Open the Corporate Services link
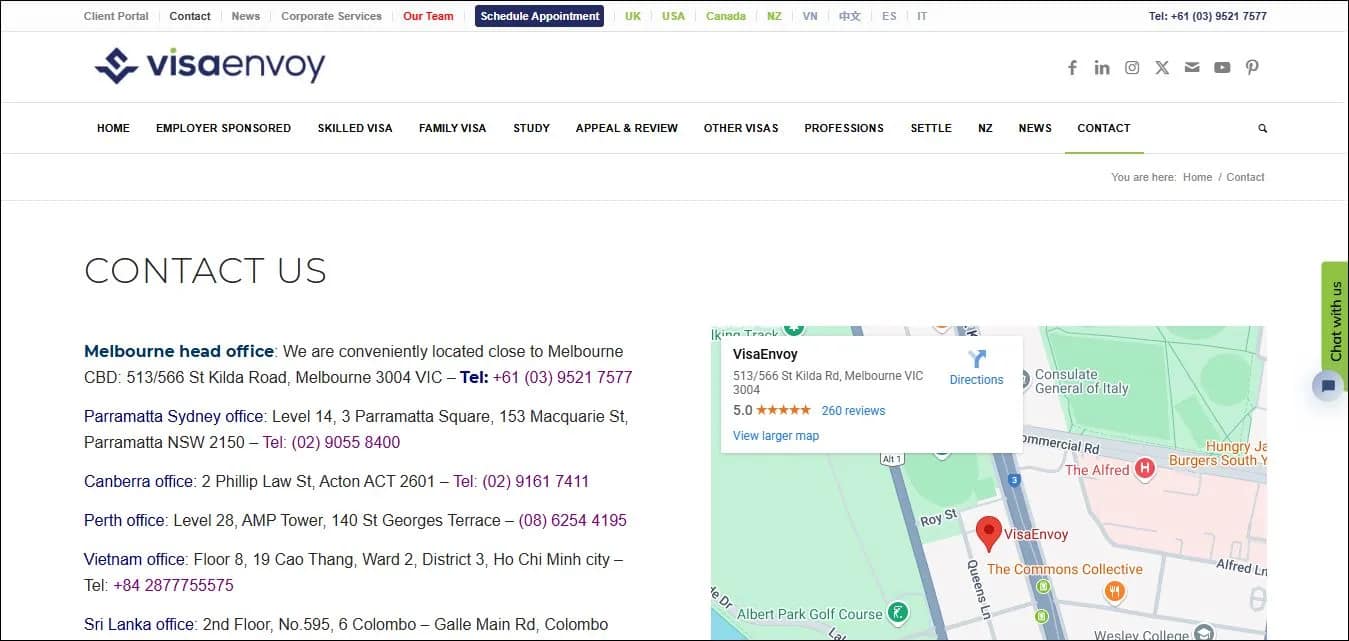Image resolution: width=1349 pixels, height=641 pixels. (331, 16)
